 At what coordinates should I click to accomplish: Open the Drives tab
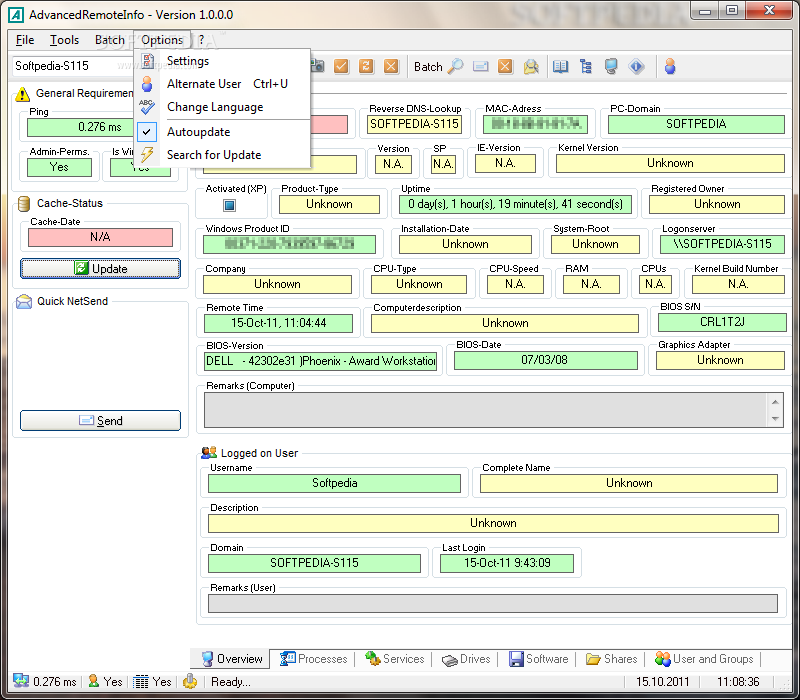click(x=466, y=659)
